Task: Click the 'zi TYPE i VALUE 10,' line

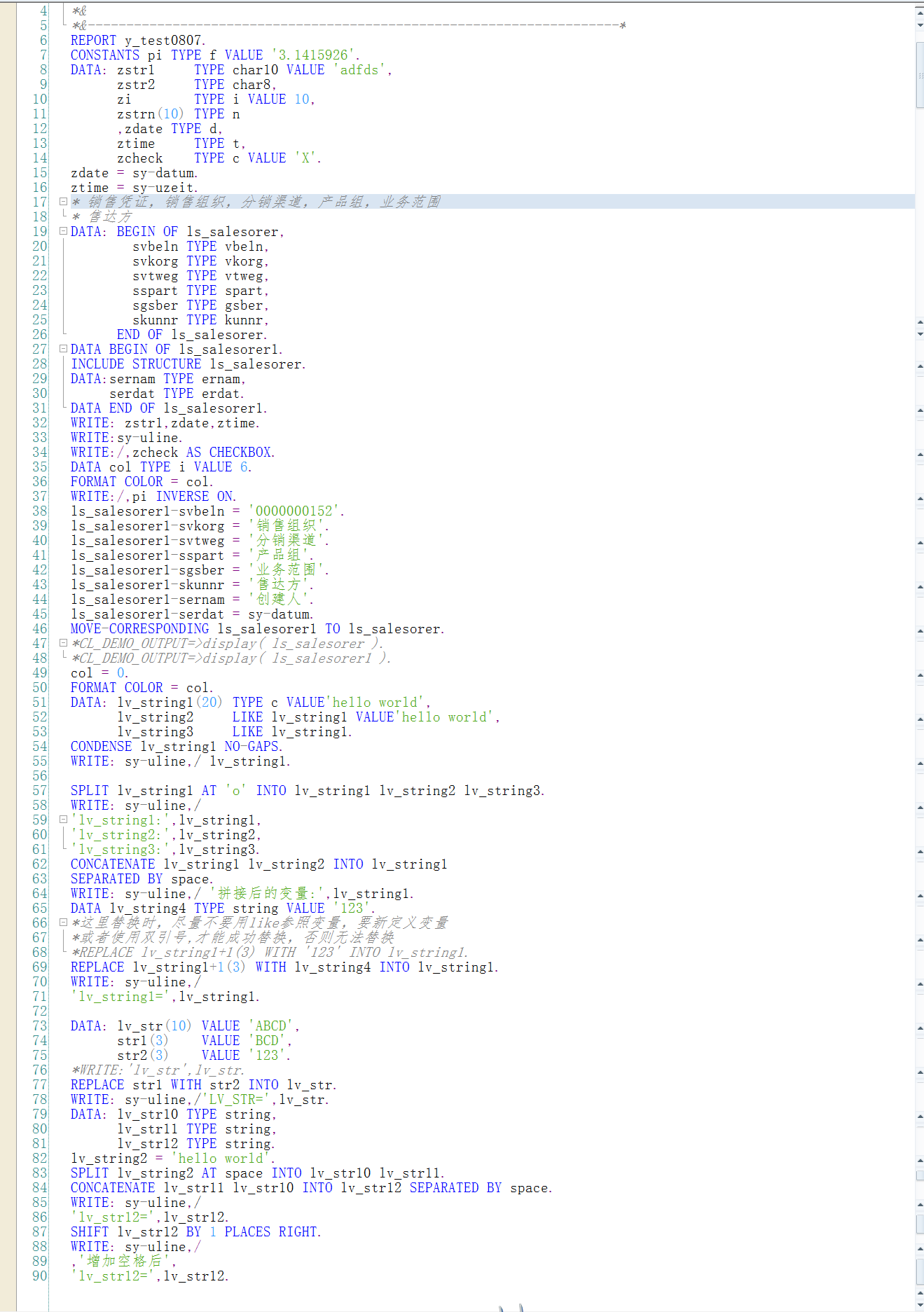Action: tap(216, 99)
